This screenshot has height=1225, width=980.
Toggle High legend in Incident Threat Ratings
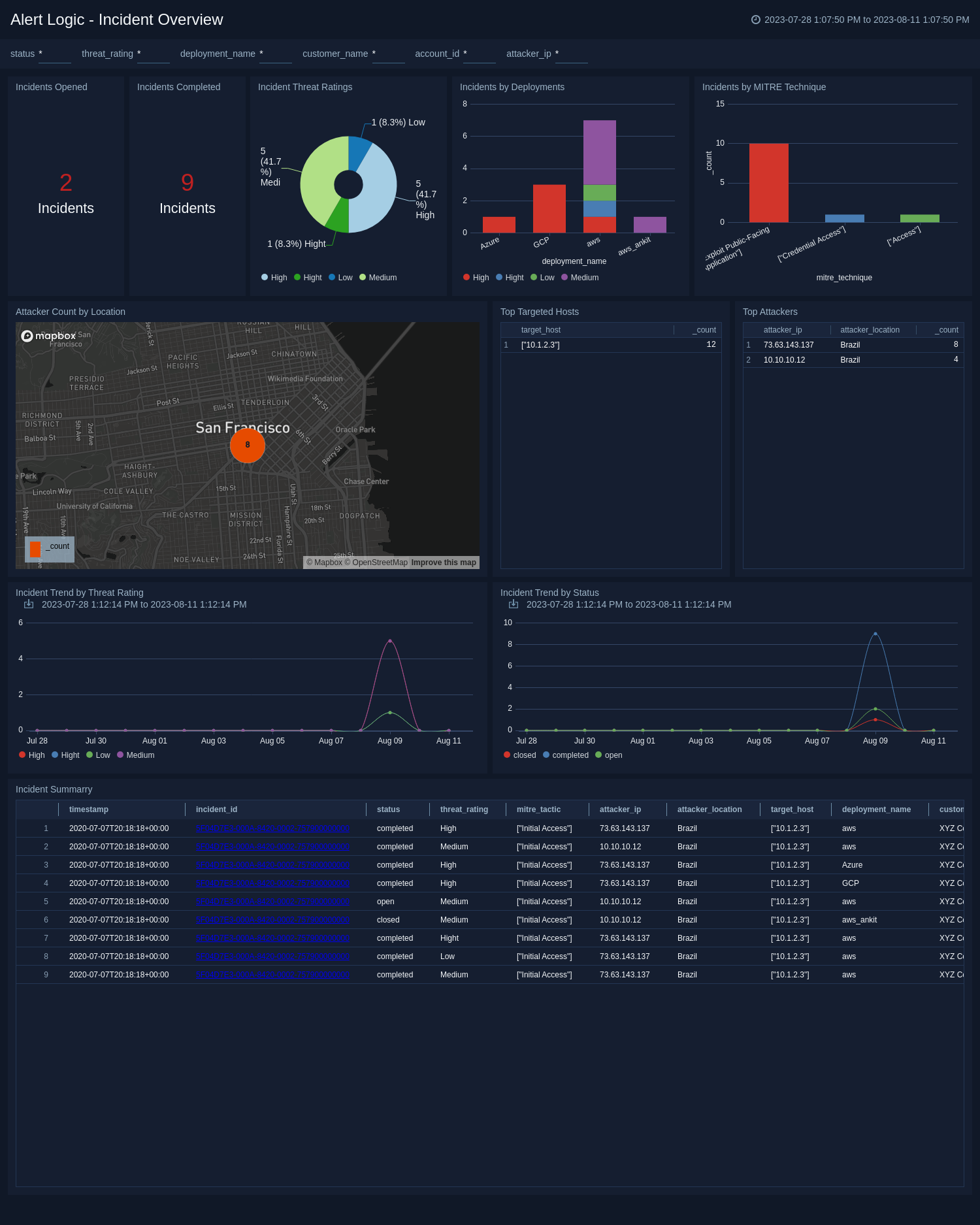click(274, 278)
